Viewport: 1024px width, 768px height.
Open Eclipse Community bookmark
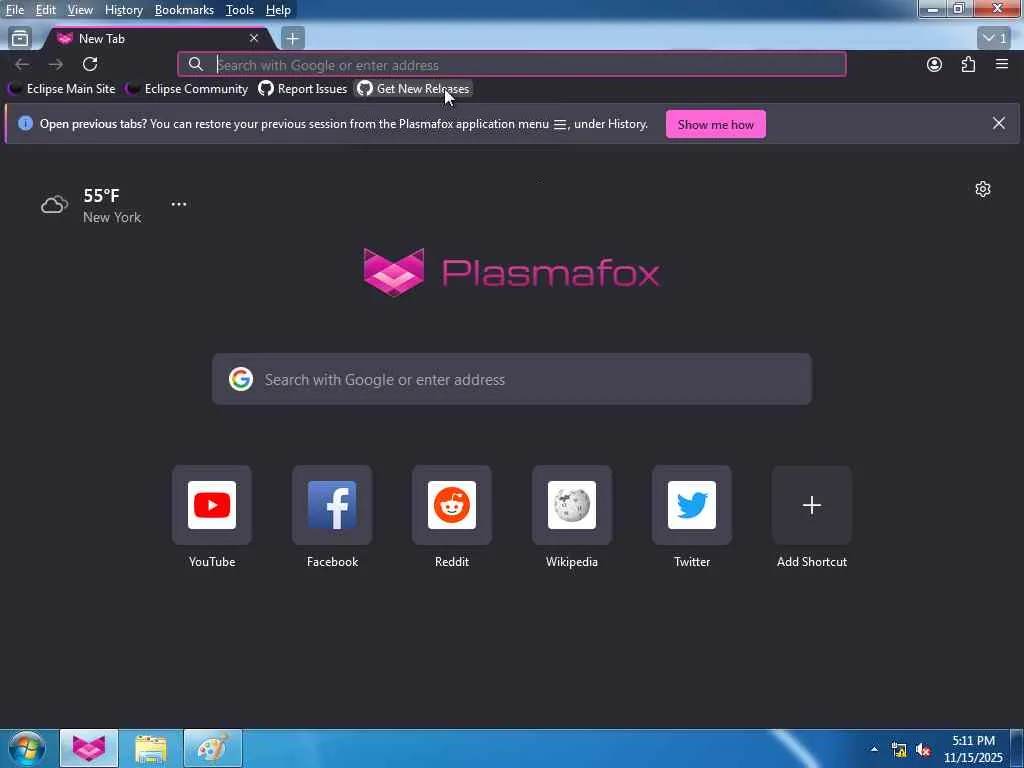click(x=187, y=89)
